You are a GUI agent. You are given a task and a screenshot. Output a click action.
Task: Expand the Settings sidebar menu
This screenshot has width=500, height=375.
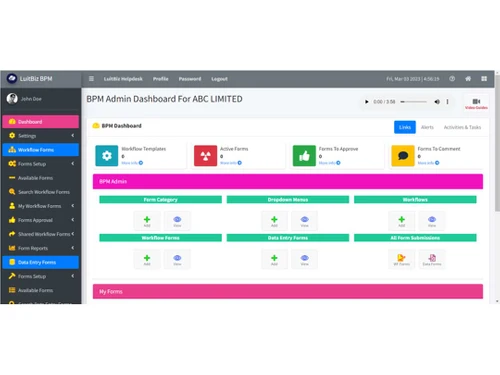pos(41,136)
